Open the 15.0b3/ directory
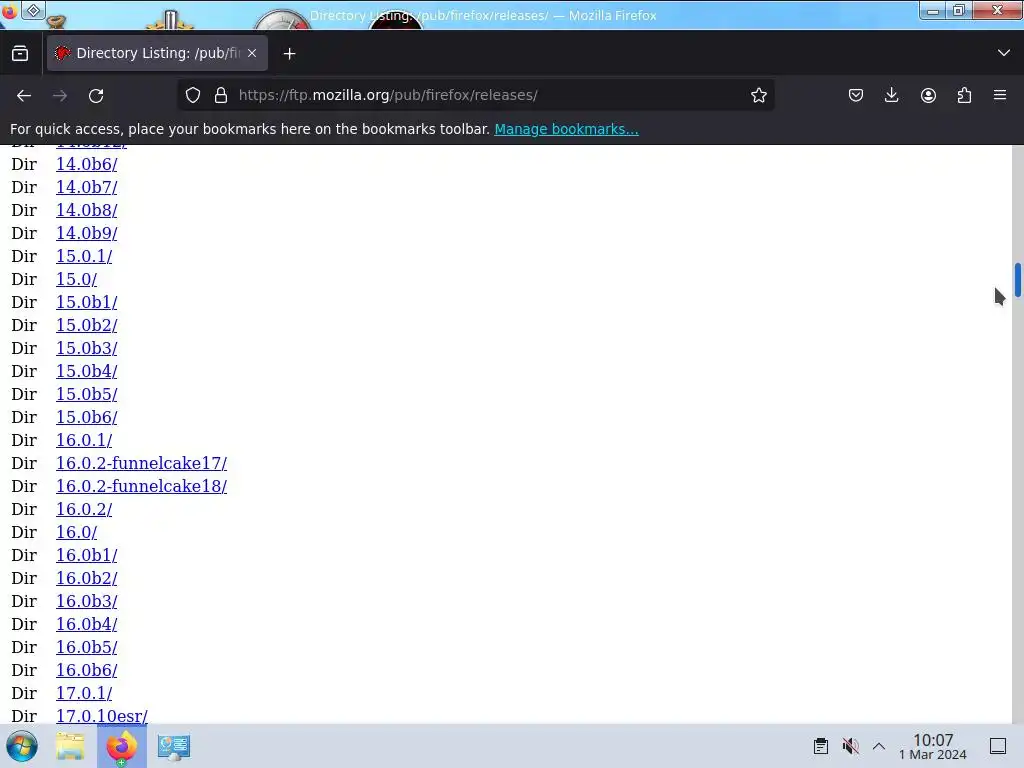This screenshot has width=1024, height=768. (86, 348)
